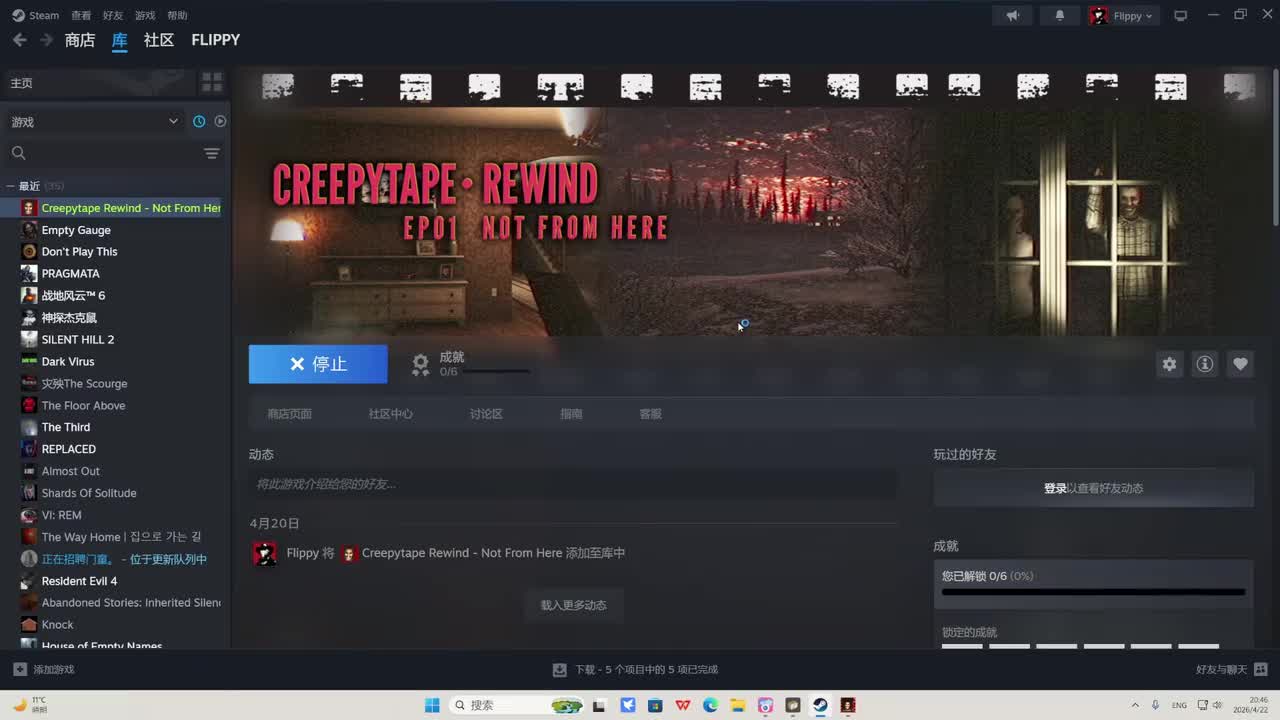
Task: Go to 库 tab
Action: pyautogui.click(x=119, y=40)
